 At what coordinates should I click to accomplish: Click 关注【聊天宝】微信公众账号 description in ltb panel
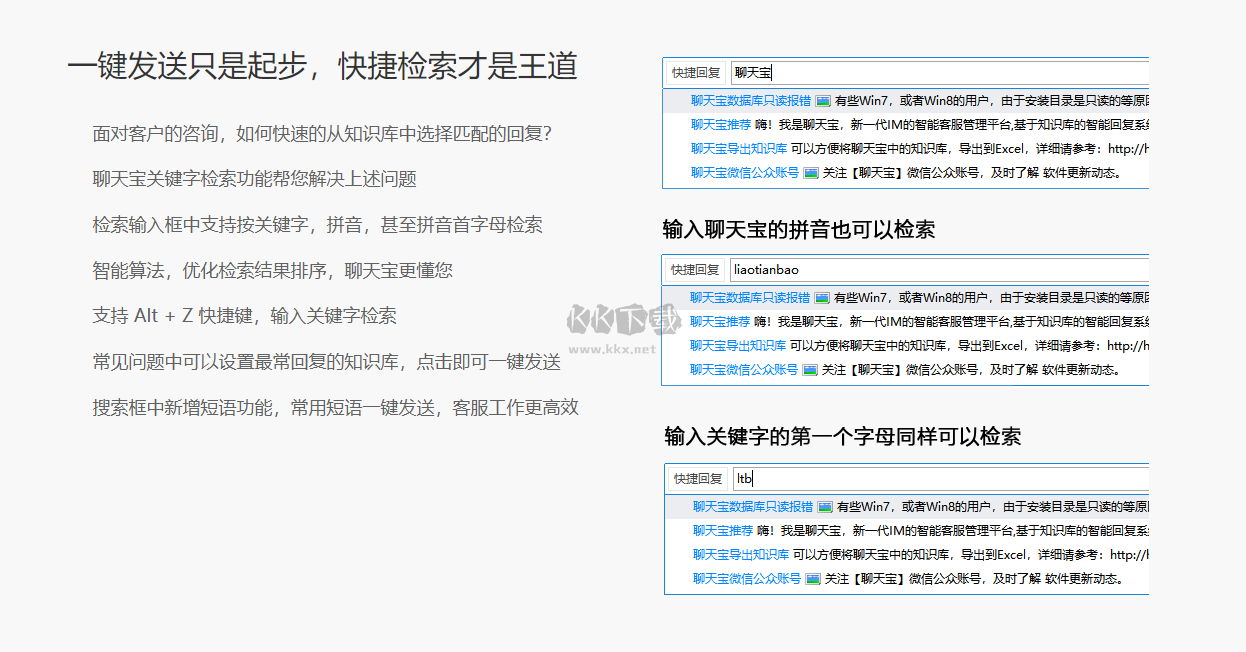(x=974, y=579)
